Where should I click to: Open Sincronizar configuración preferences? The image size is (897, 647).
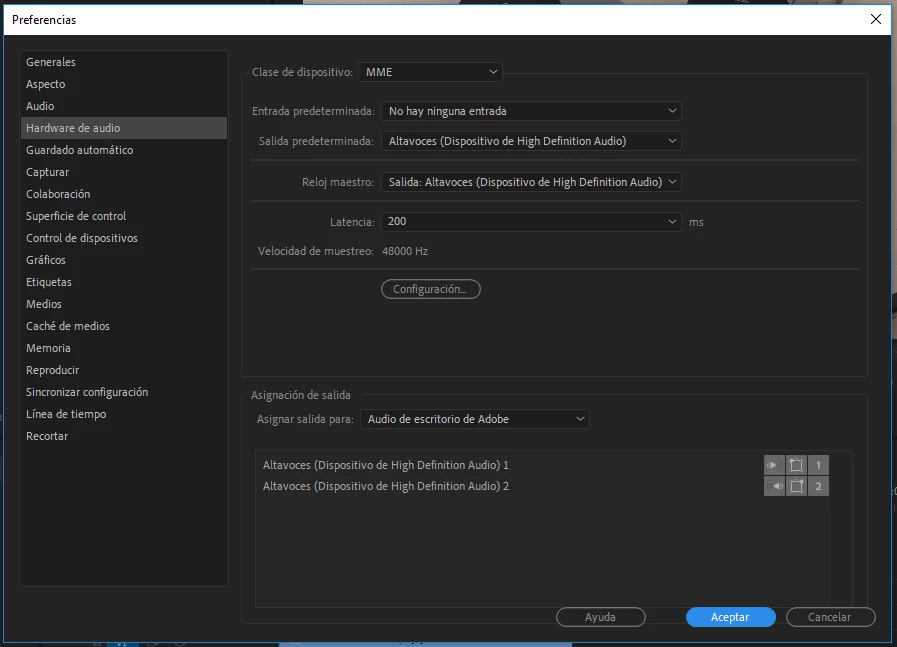point(124,392)
